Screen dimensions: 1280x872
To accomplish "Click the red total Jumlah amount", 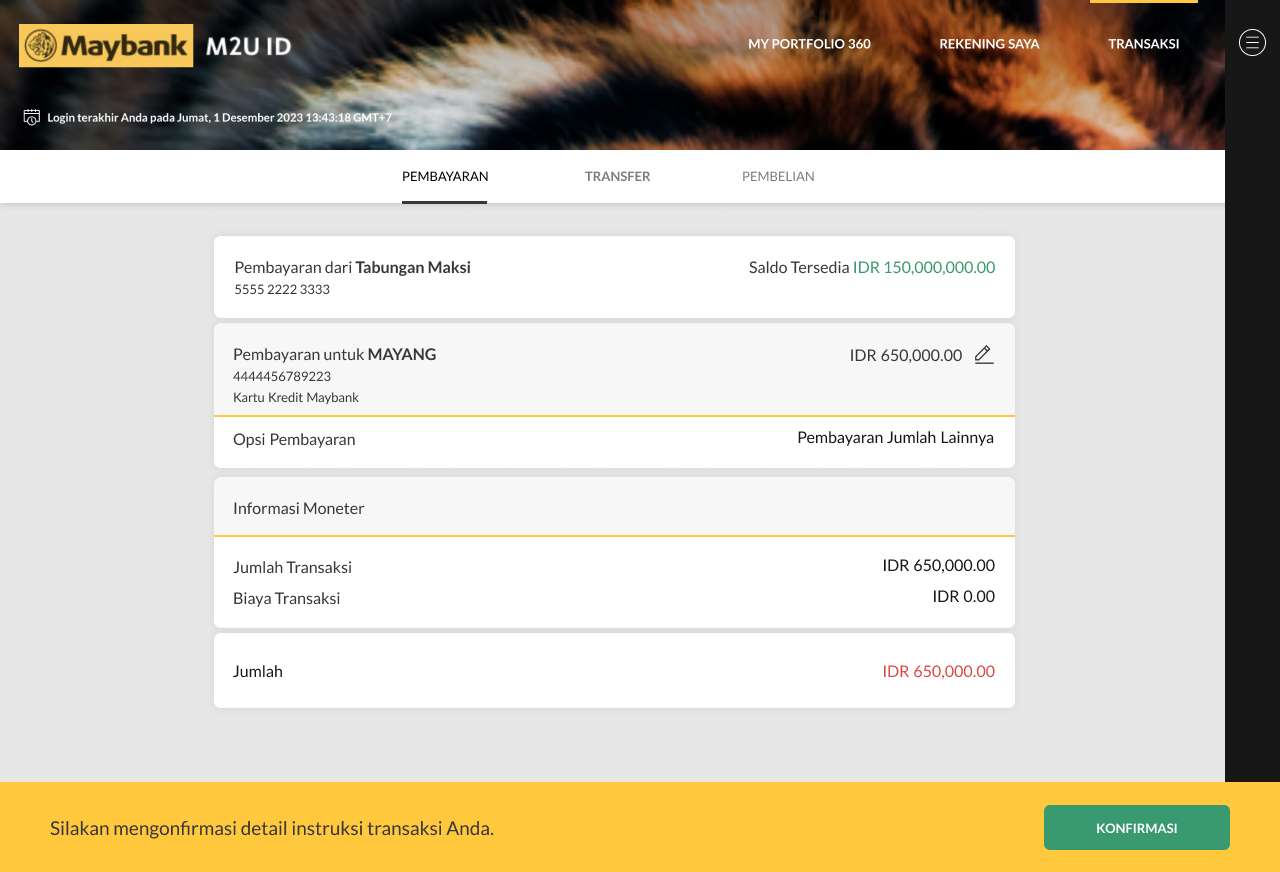I will (938, 671).
